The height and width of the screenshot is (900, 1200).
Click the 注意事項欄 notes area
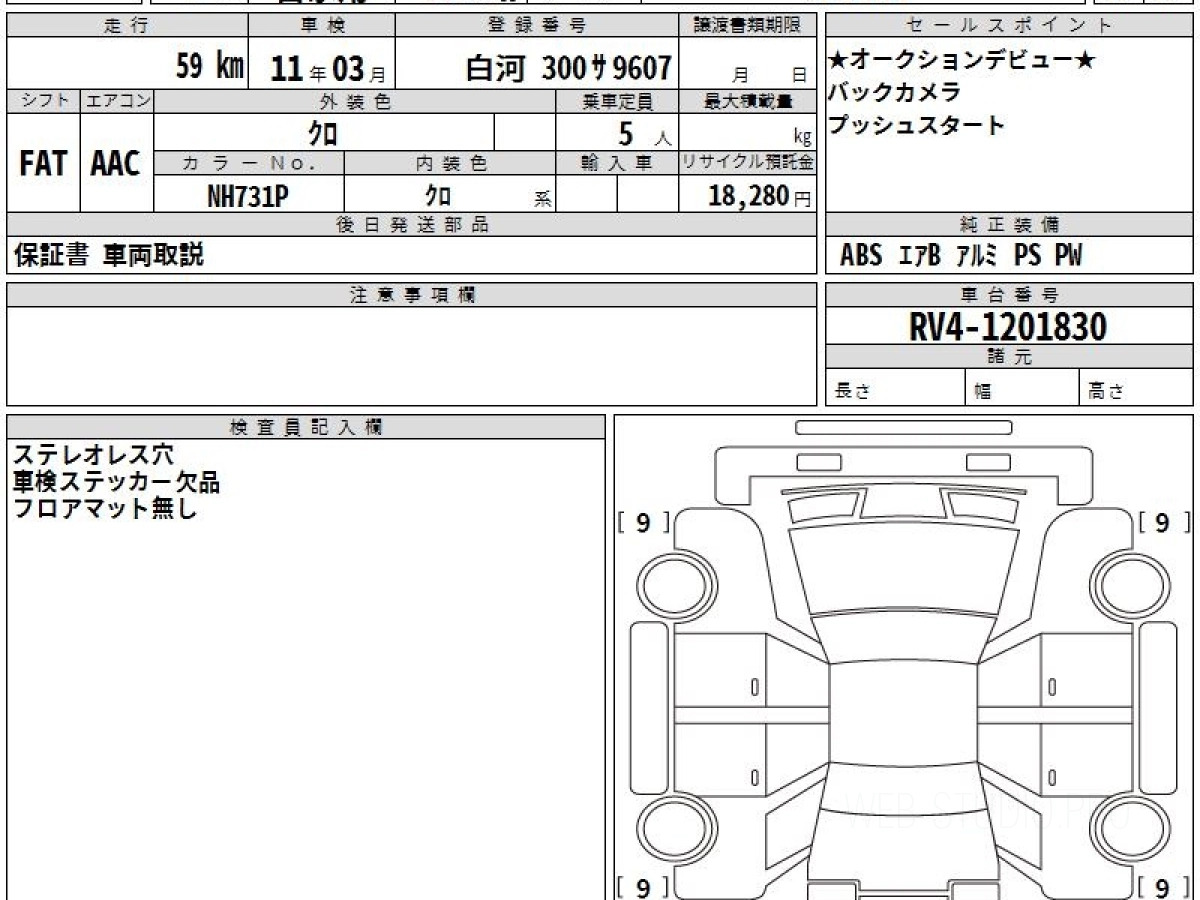[x=411, y=356]
